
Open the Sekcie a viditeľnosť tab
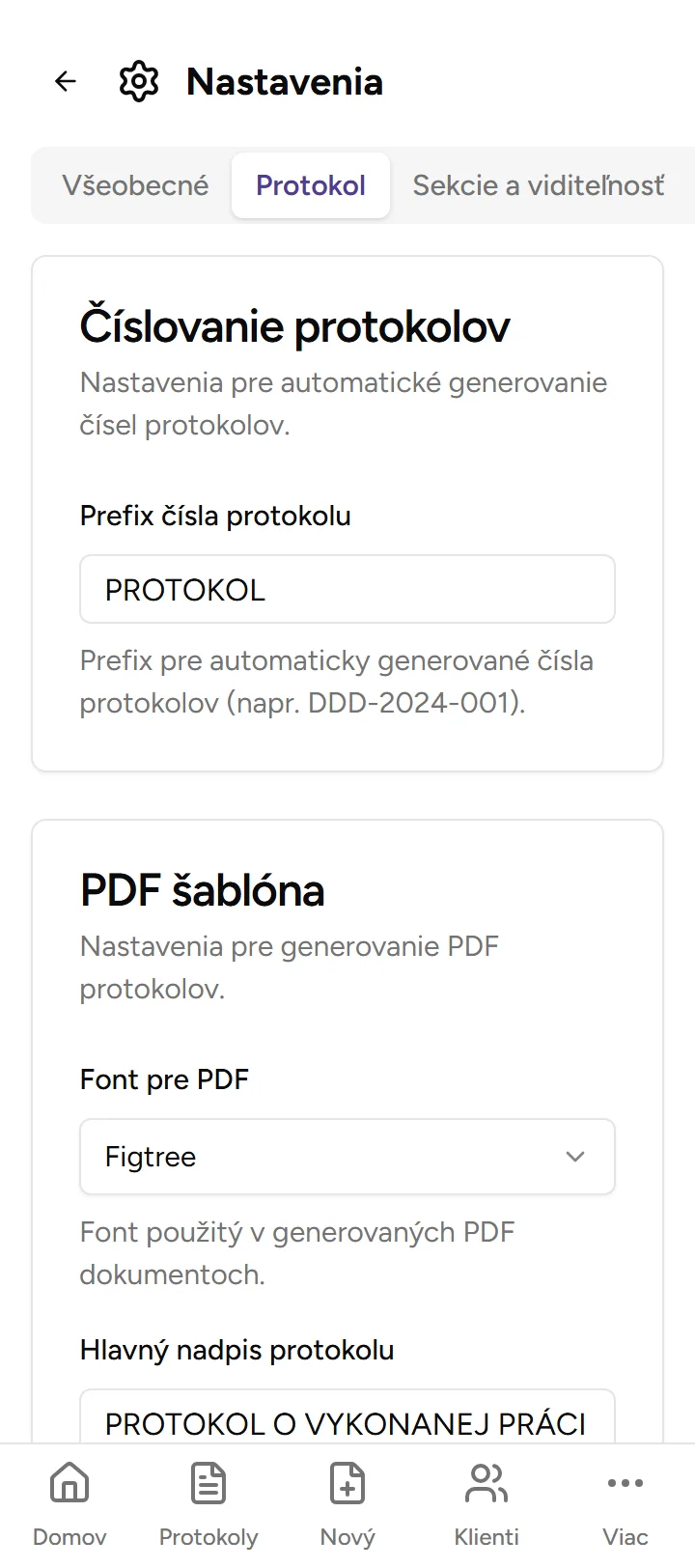538,184
